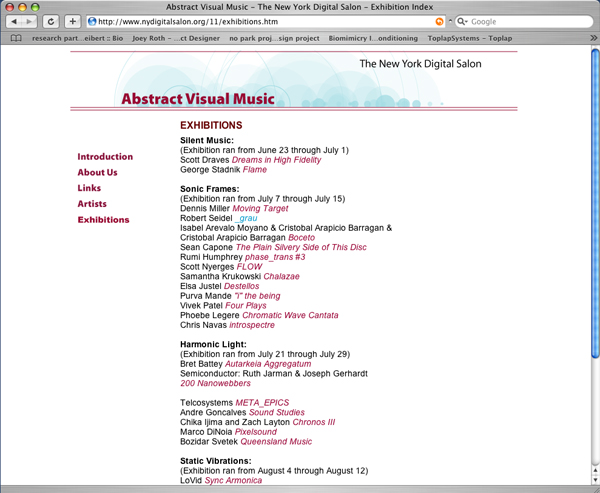Image resolution: width=600 pixels, height=493 pixels.
Task: Click the scrollbar down arrow
Action: click(x=595, y=480)
